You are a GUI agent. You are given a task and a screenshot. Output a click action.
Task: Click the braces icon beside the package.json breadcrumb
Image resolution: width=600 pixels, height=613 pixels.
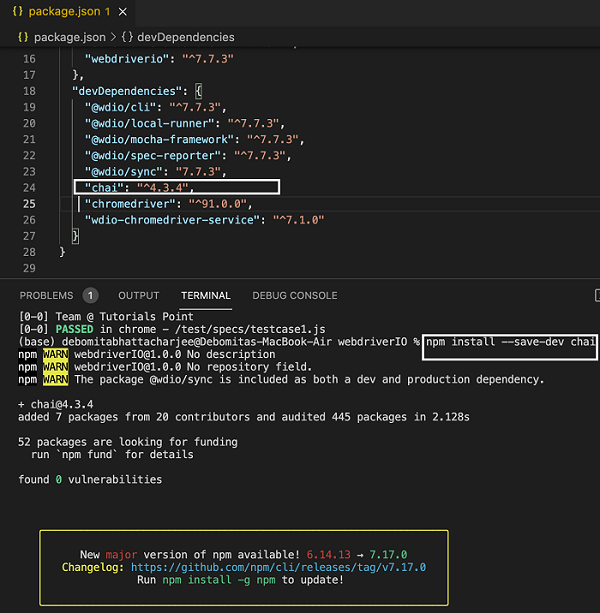tap(24, 37)
